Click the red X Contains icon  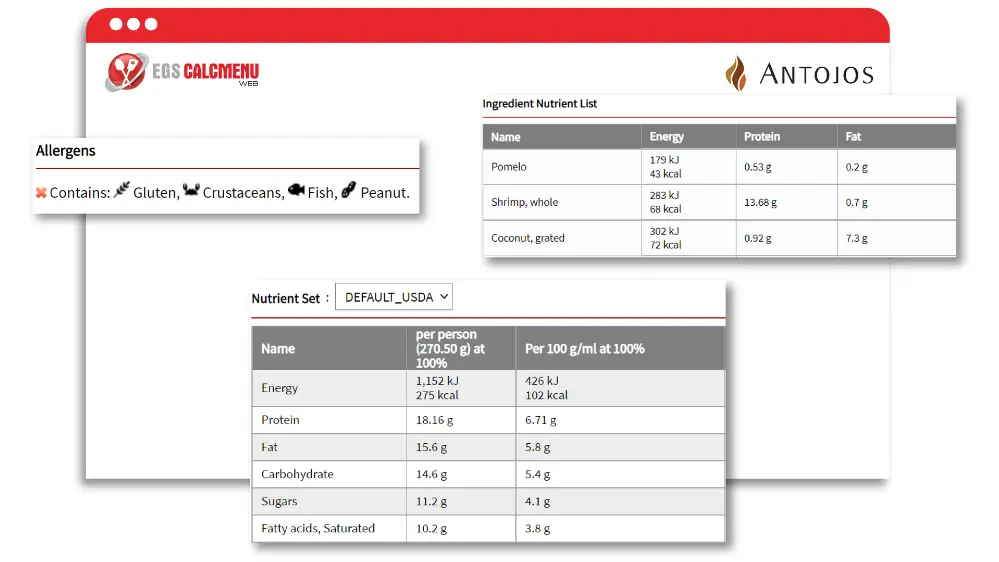41,192
